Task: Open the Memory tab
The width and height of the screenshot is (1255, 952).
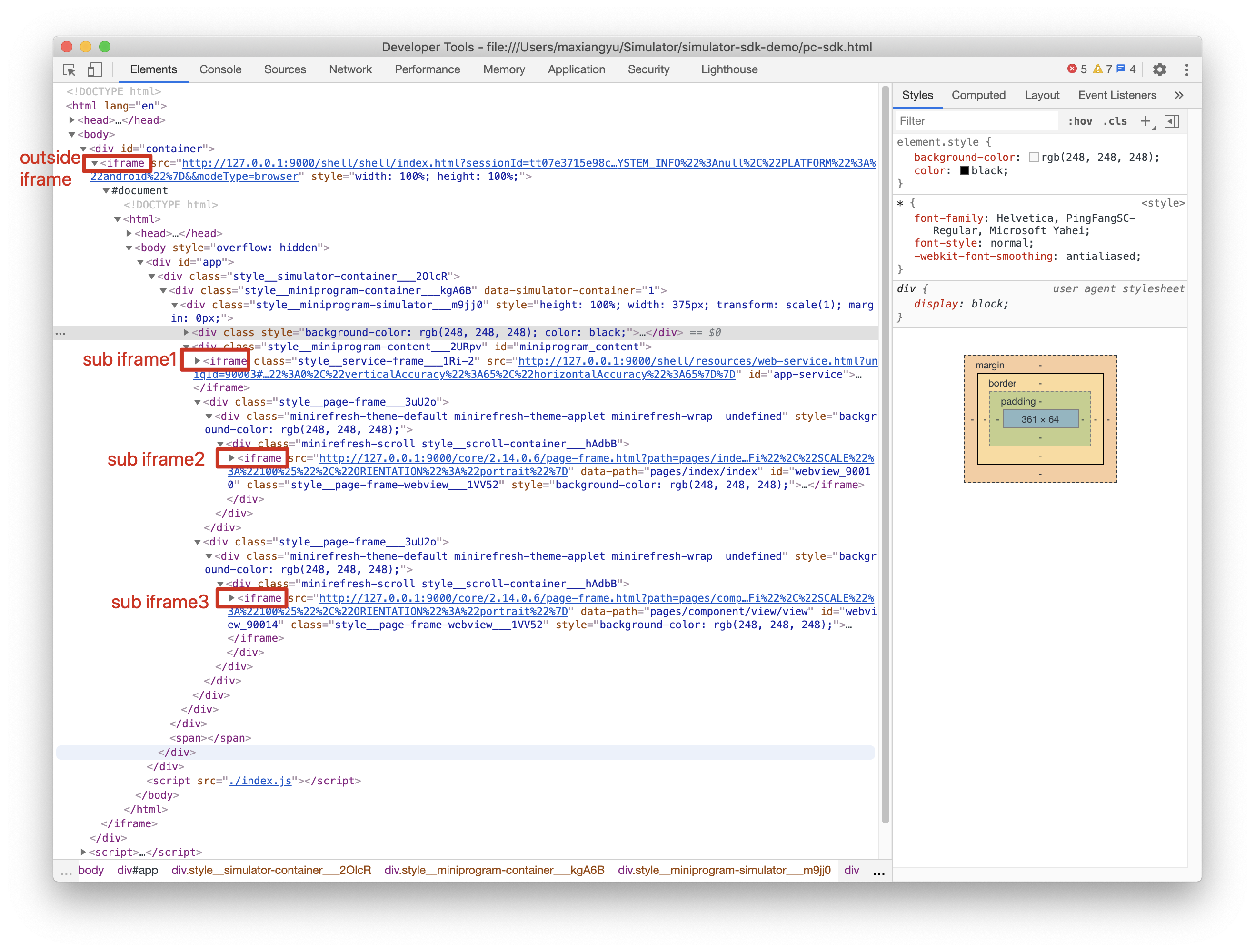Action: click(504, 70)
